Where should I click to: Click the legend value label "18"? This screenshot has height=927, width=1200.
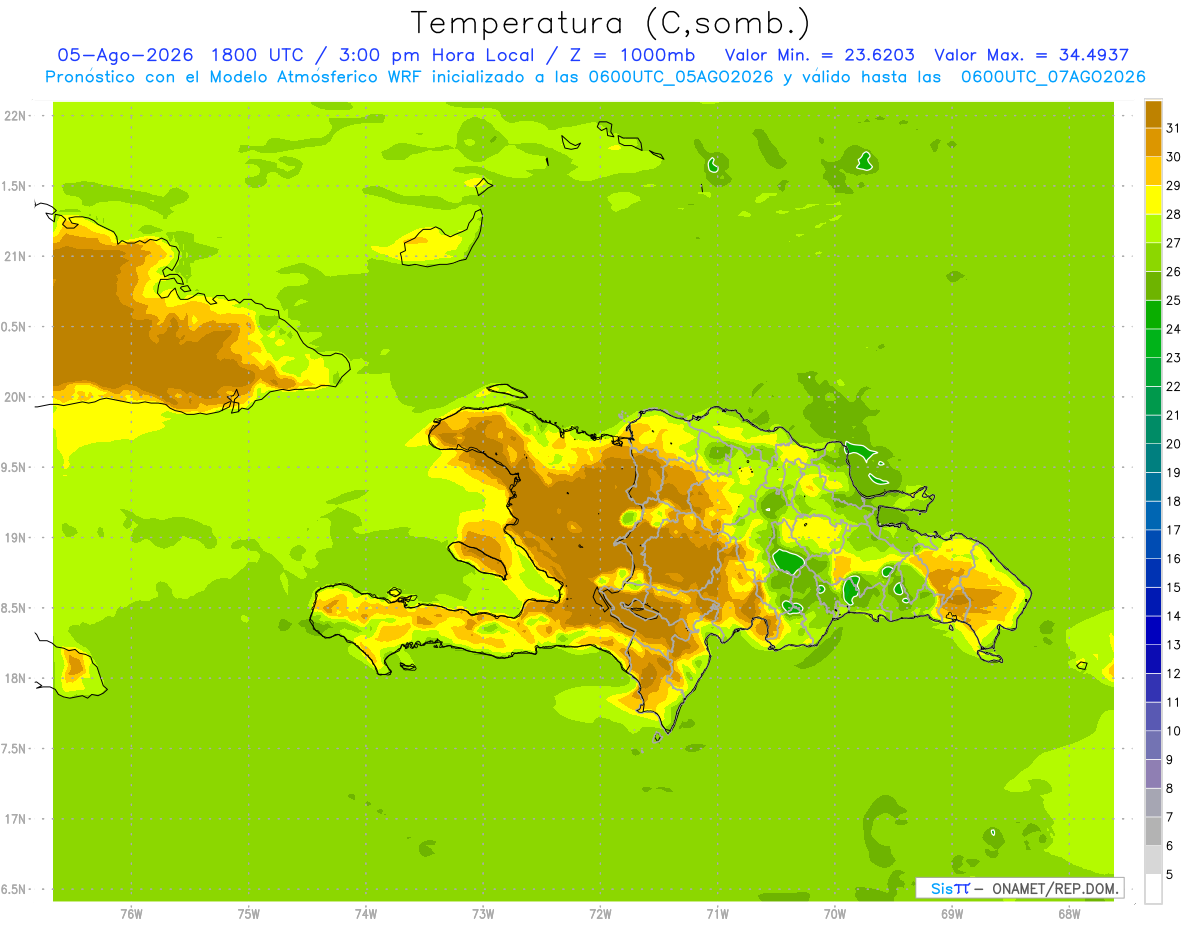(x=1173, y=501)
